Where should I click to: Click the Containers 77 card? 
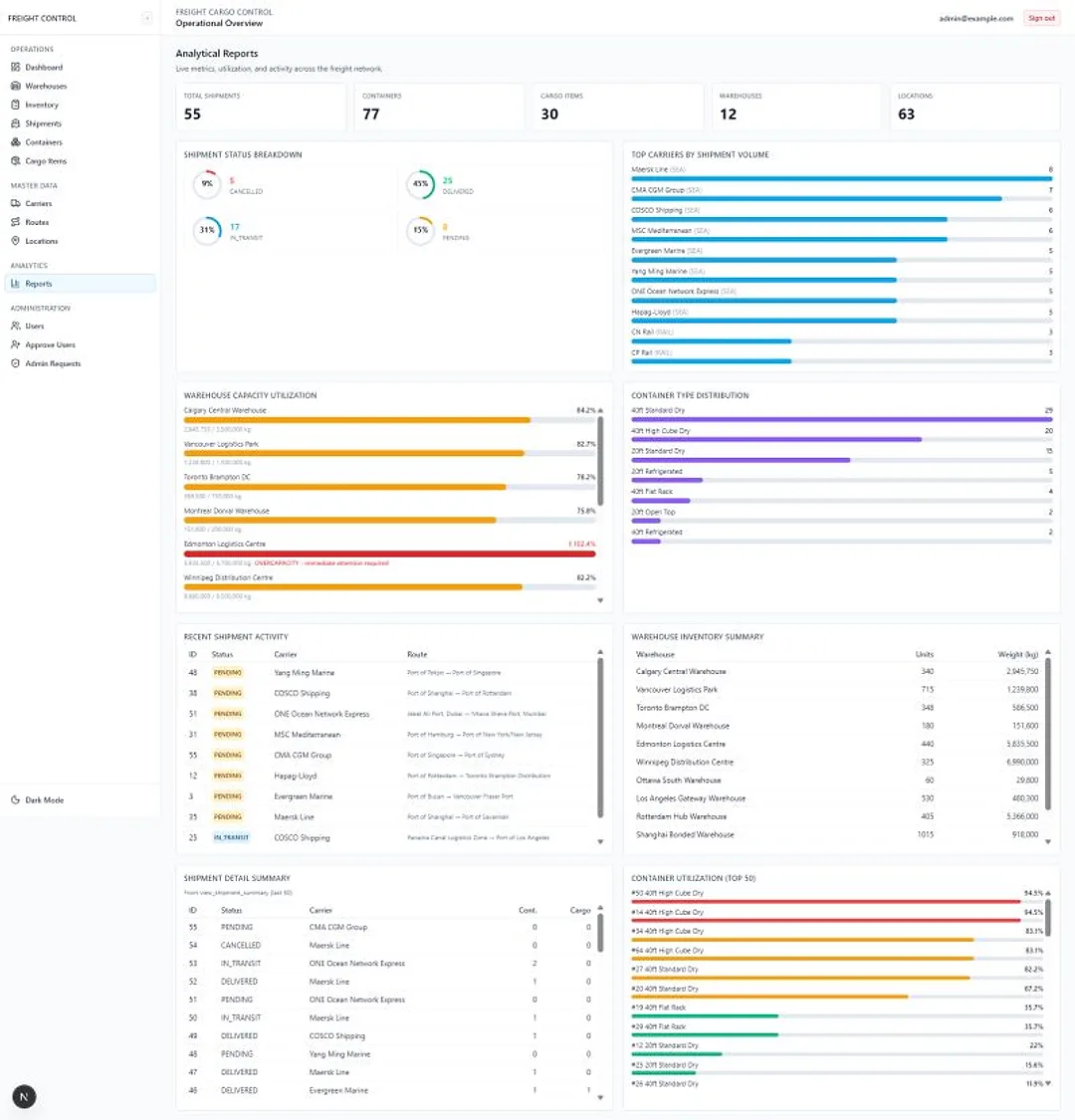click(439, 108)
